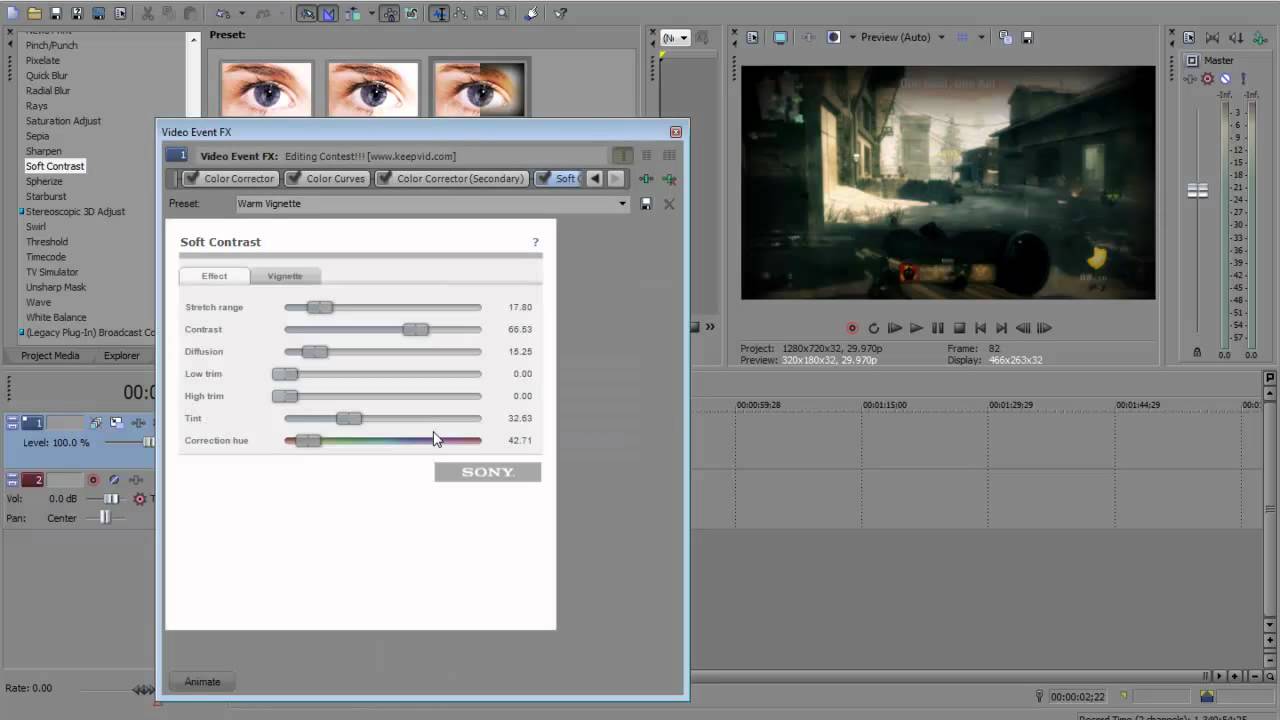
Task: Toggle the Soft Contrast chain checkbox
Action: (x=544, y=179)
